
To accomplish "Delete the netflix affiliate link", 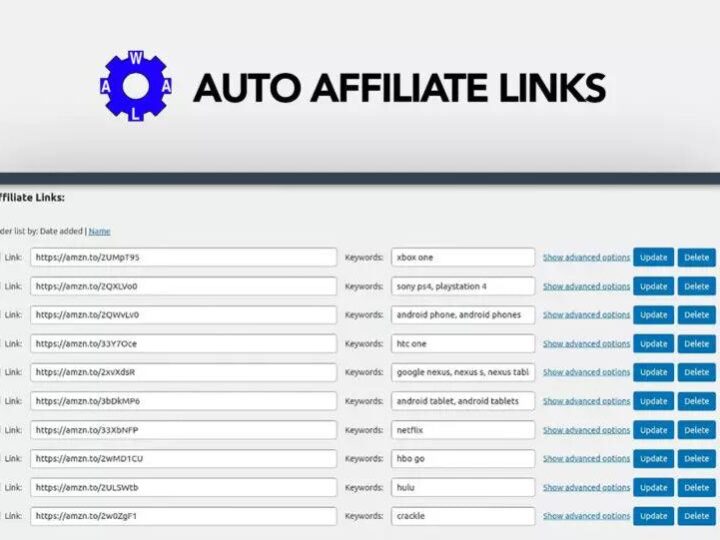I will pyautogui.click(x=697, y=430).
